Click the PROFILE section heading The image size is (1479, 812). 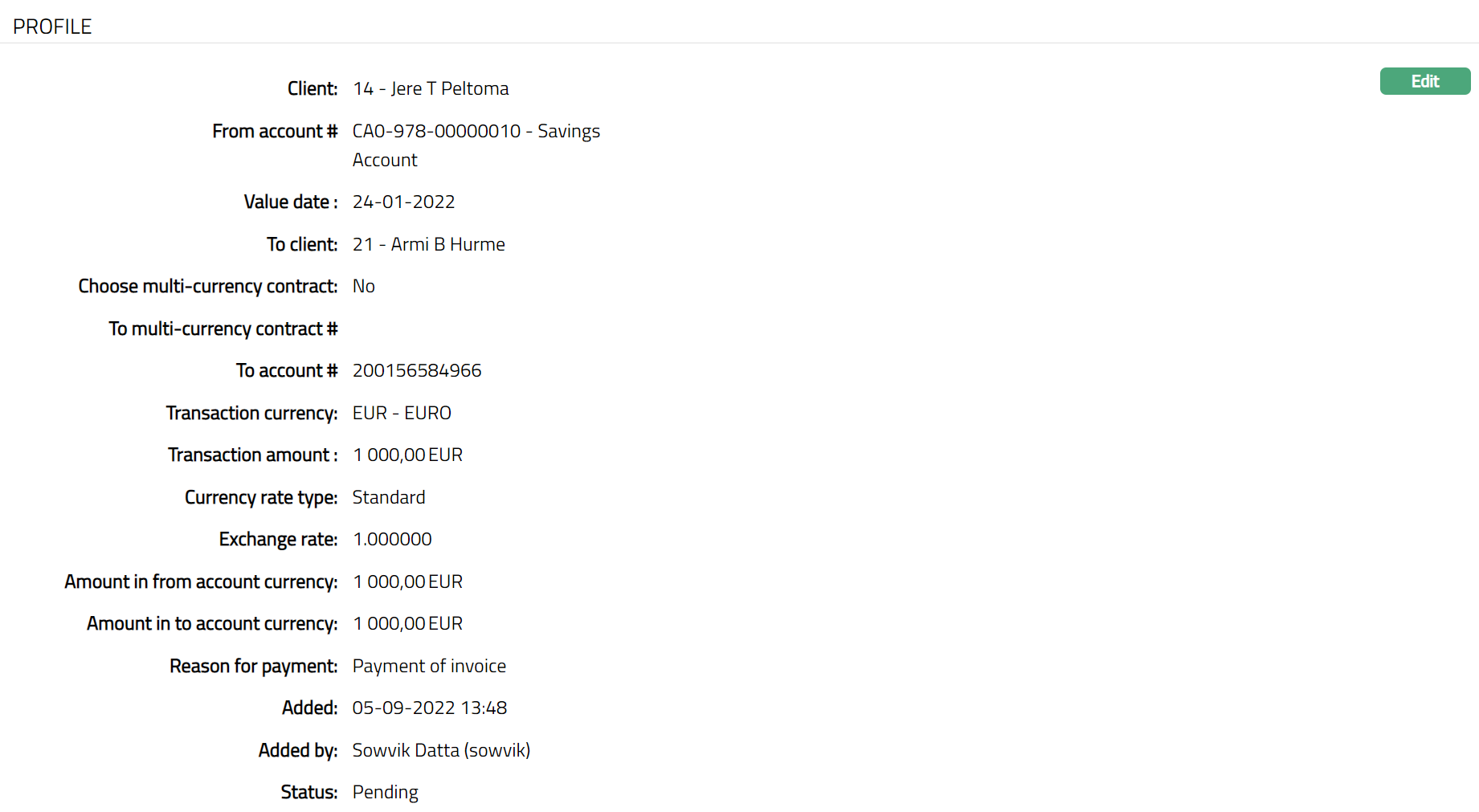[x=52, y=27]
